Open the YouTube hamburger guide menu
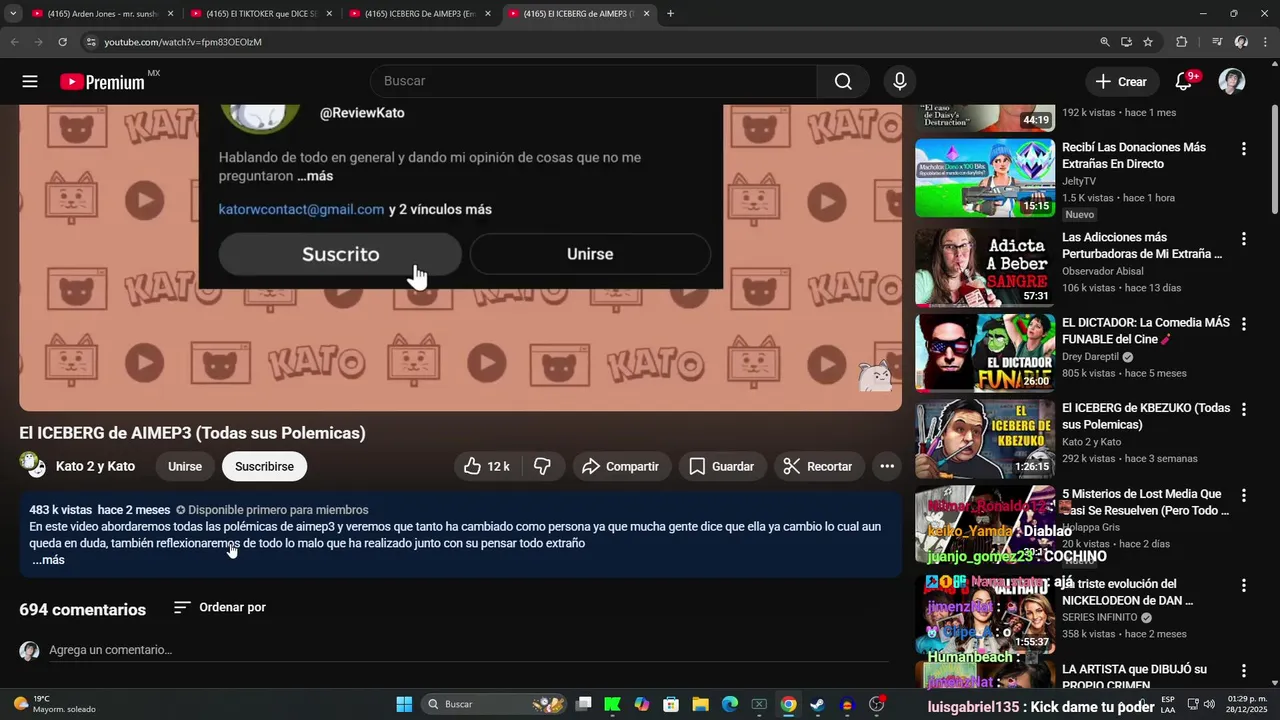Image resolution: width=1280 pixels, height=720 pixels. point(30,82)
